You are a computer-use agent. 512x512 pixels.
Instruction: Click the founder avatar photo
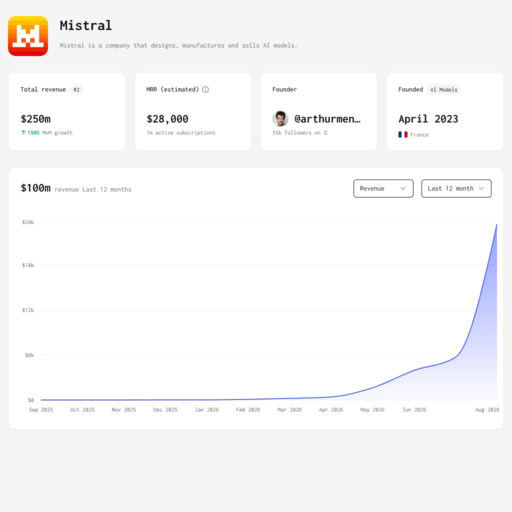pos(280,119)
